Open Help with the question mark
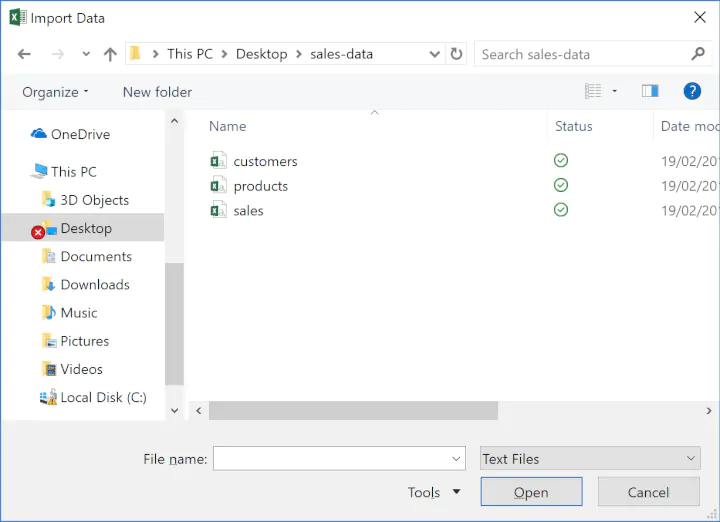This screenshot has height=522, width=720. coord(692,91)
